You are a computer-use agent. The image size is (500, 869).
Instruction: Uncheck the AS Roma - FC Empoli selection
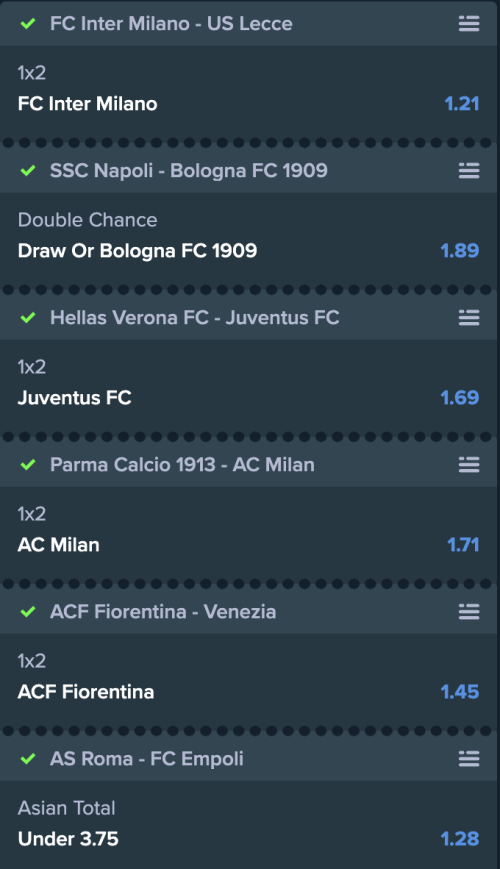(28, 759)
